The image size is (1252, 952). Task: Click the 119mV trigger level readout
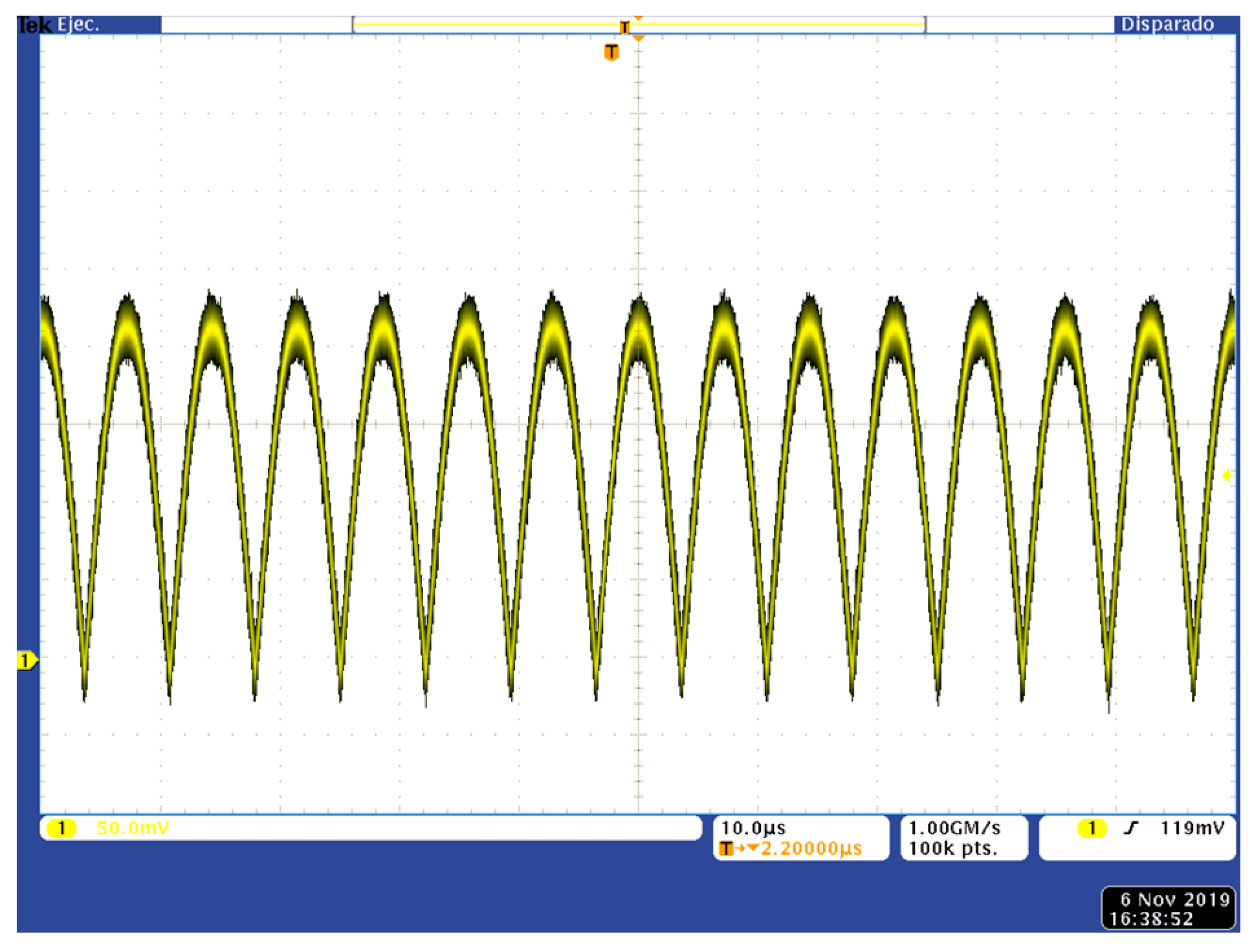pyautogui.click(x=1192, y=828)
